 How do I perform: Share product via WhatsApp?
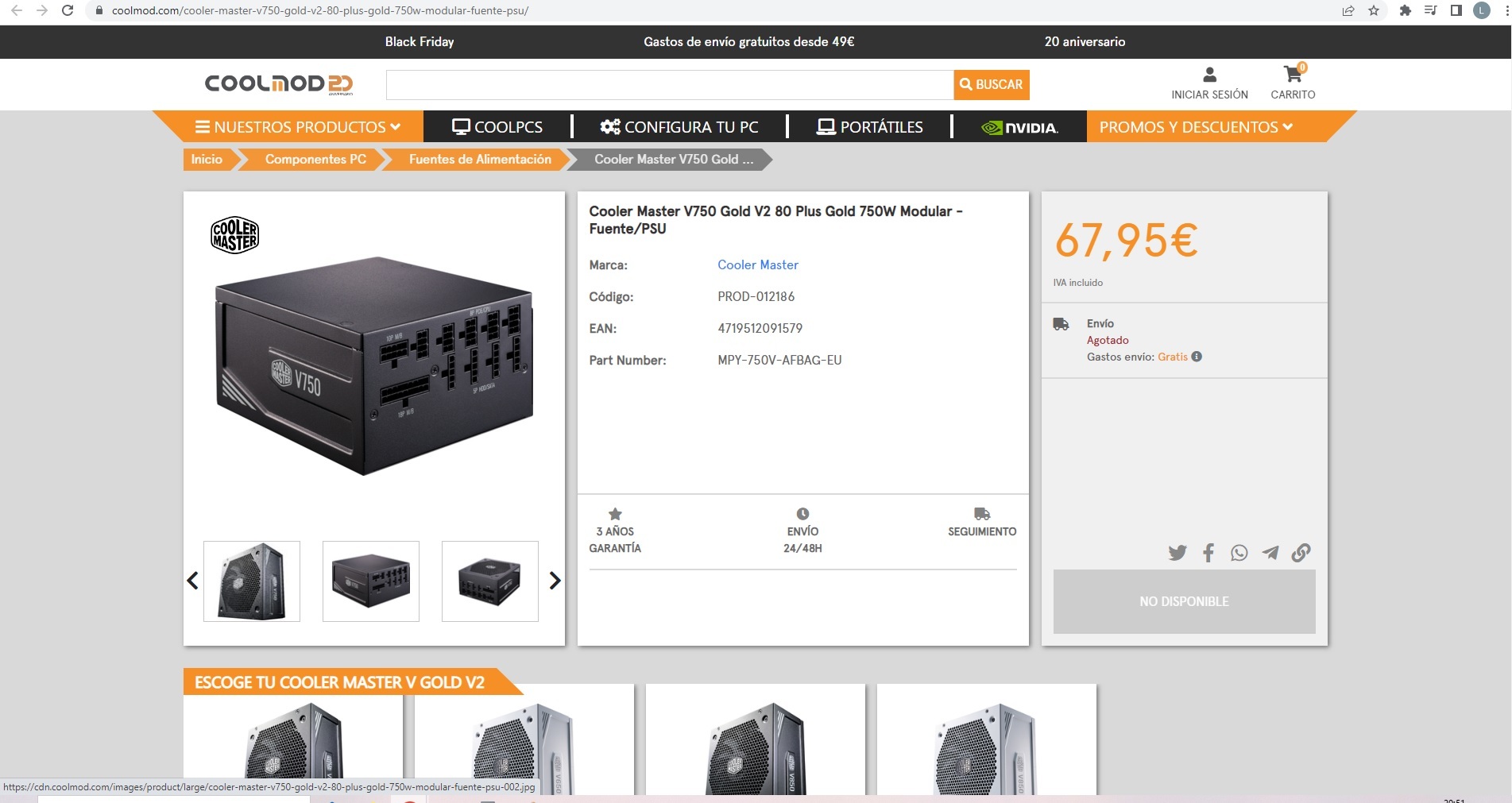pos(1239,553)
